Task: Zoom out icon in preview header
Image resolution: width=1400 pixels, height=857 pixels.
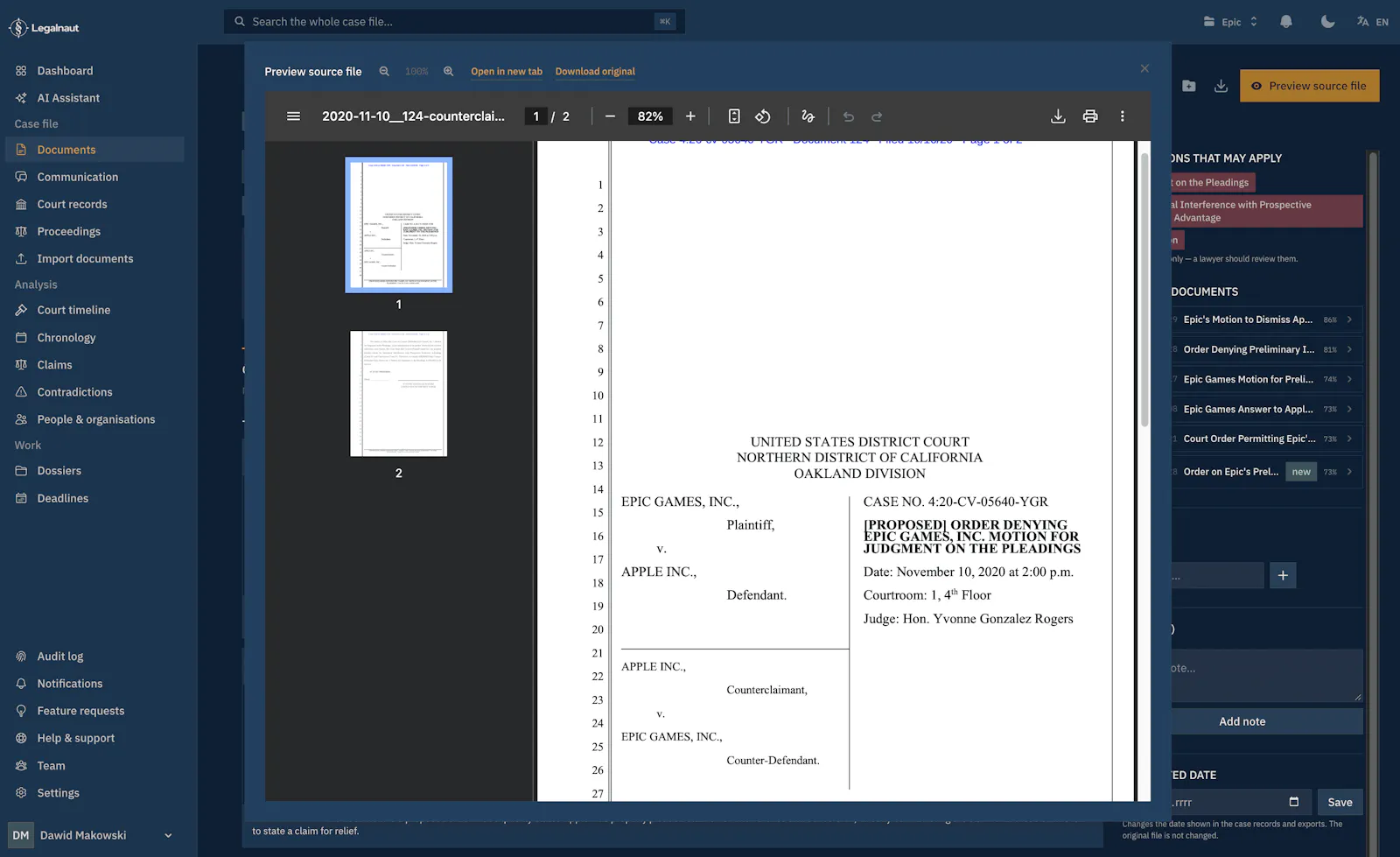Action: 384,72
